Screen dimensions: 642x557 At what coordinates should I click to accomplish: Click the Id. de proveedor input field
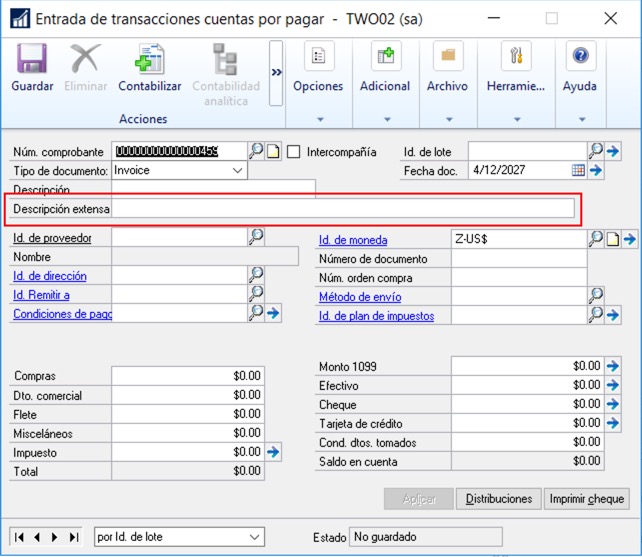pos(179,238)
